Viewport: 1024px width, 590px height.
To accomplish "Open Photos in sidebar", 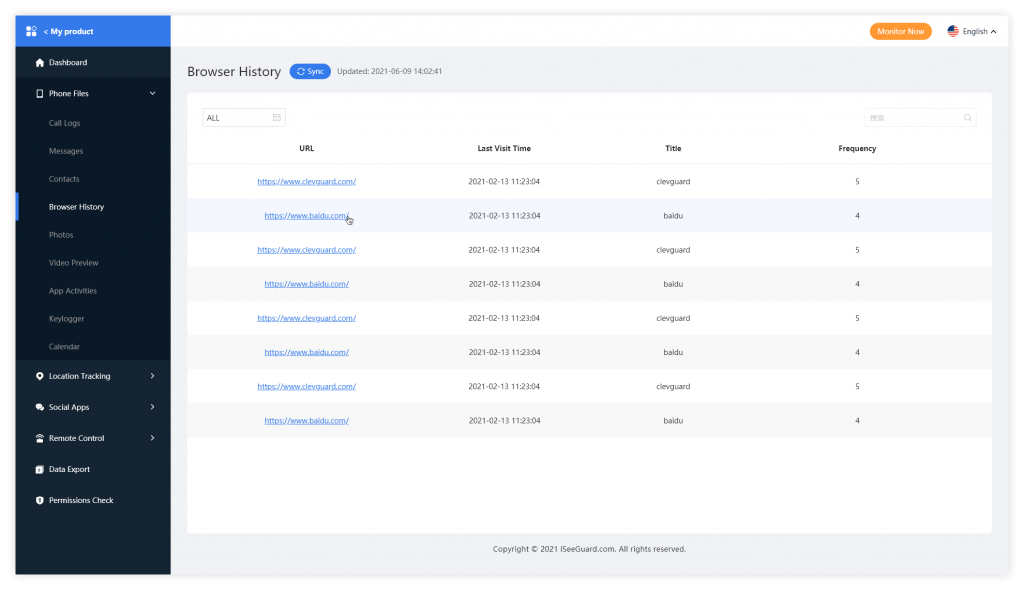I will 61,235.
